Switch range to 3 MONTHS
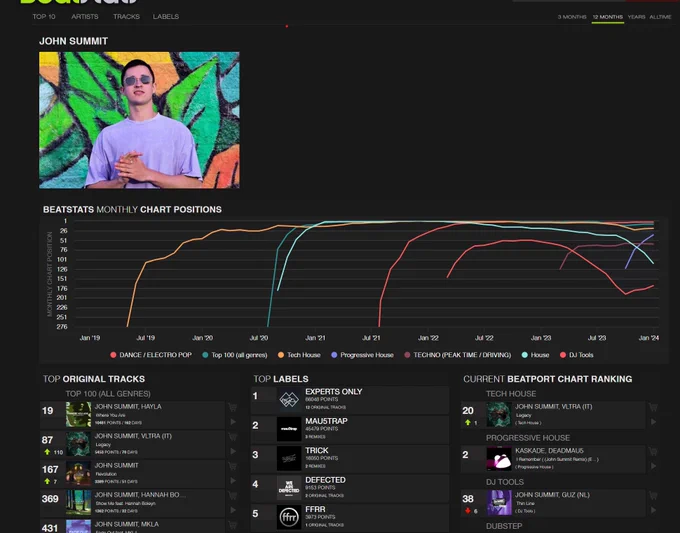 click(572, 17)
